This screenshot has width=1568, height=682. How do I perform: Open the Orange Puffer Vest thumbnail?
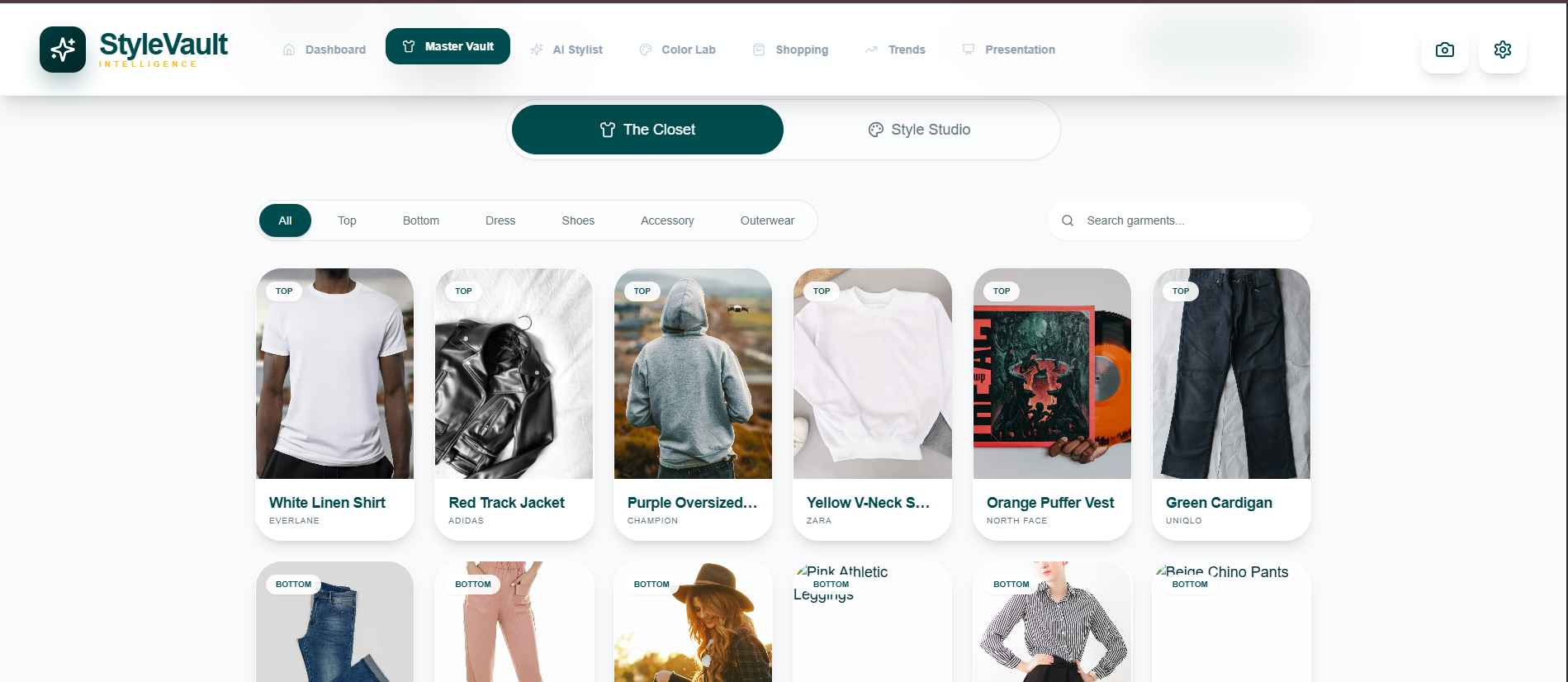[x=1052, y=373]
